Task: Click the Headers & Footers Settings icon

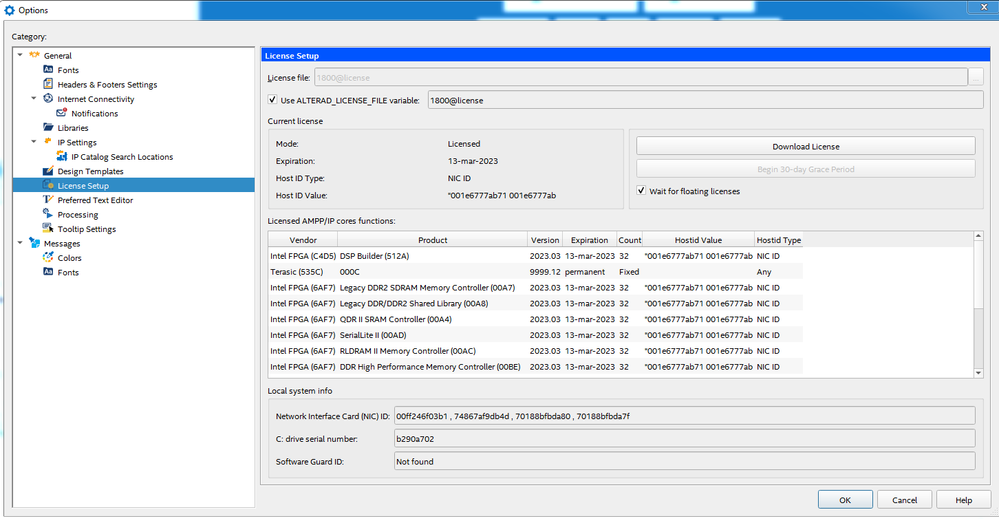Action: click(48, 85)
